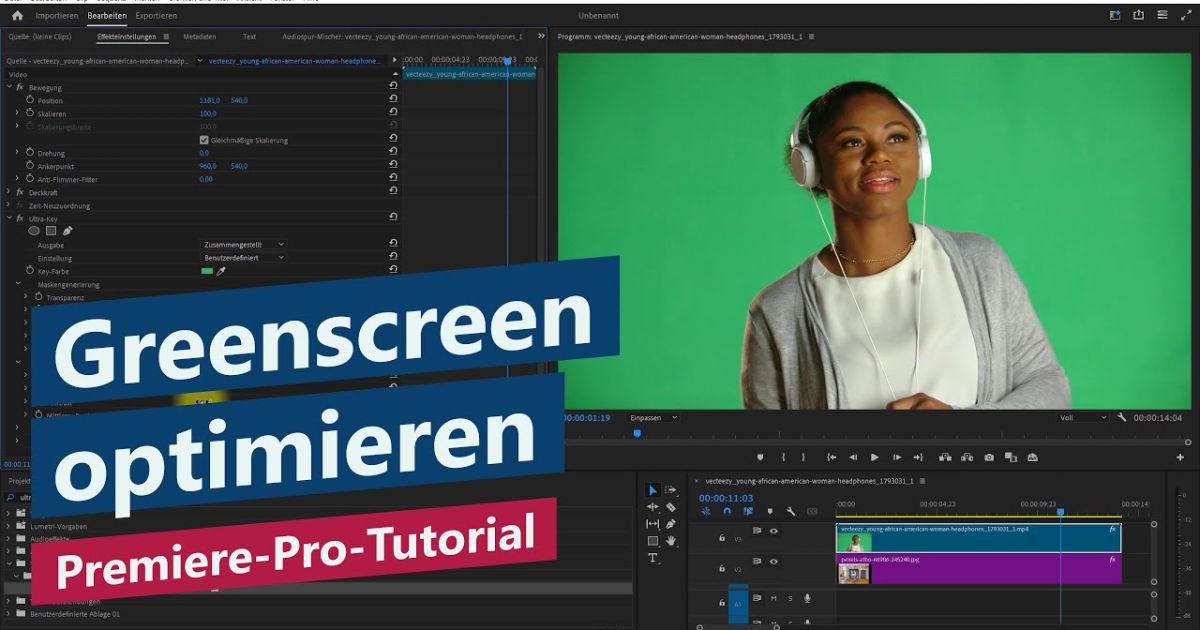Screen dimensions: 1200x630
Task: Hide the V2 track with its eye toggle
Action: (x=774, y=562)
